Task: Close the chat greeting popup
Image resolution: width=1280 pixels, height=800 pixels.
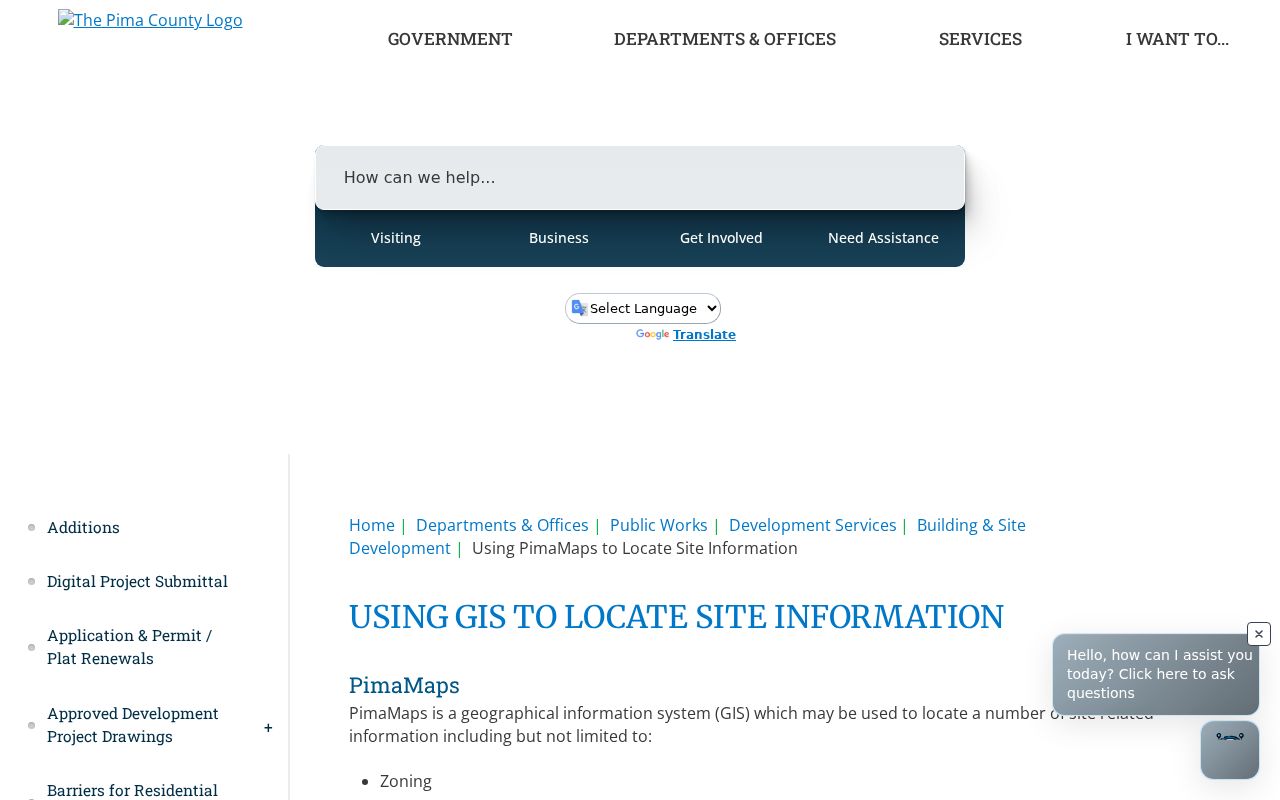Action: pos(1258,634)
